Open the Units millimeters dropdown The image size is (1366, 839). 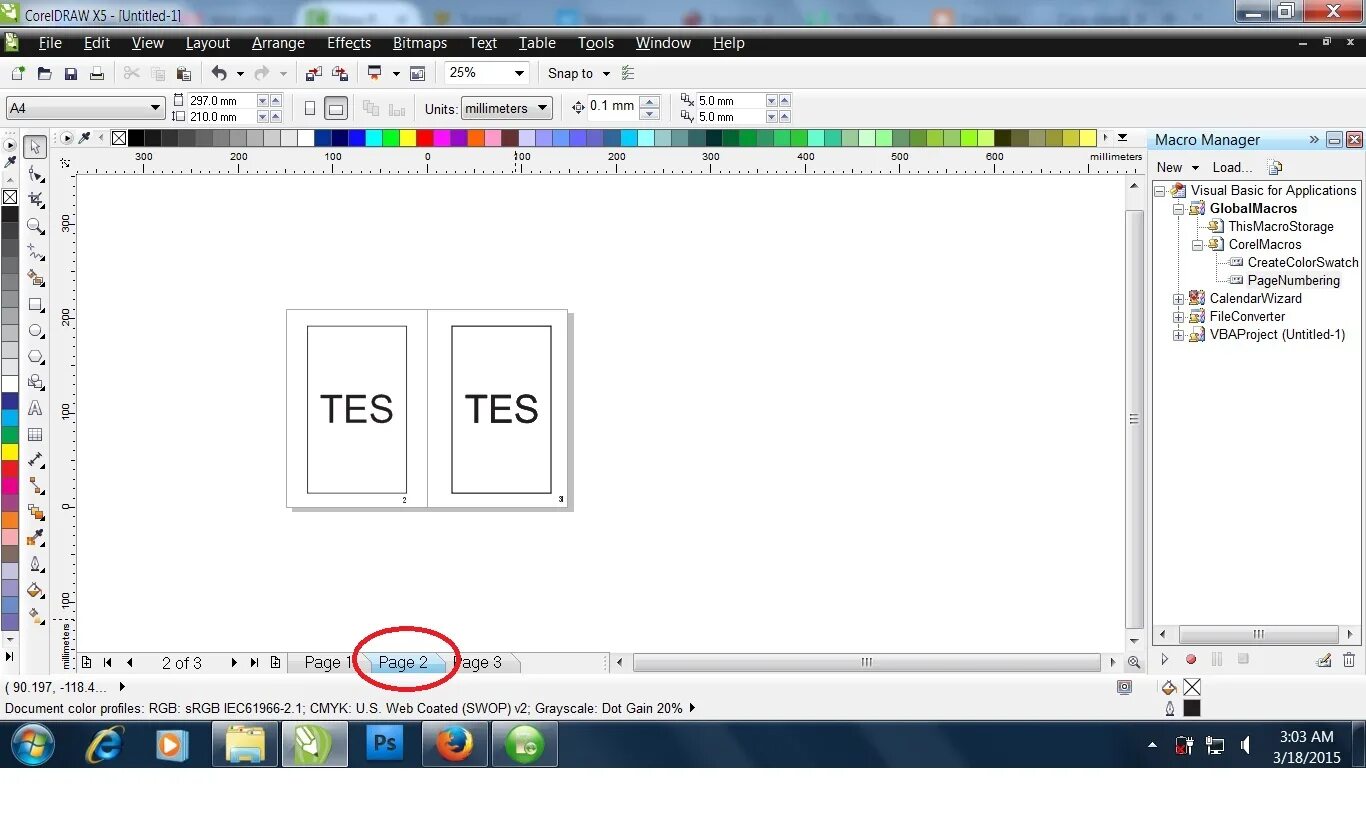543,108
